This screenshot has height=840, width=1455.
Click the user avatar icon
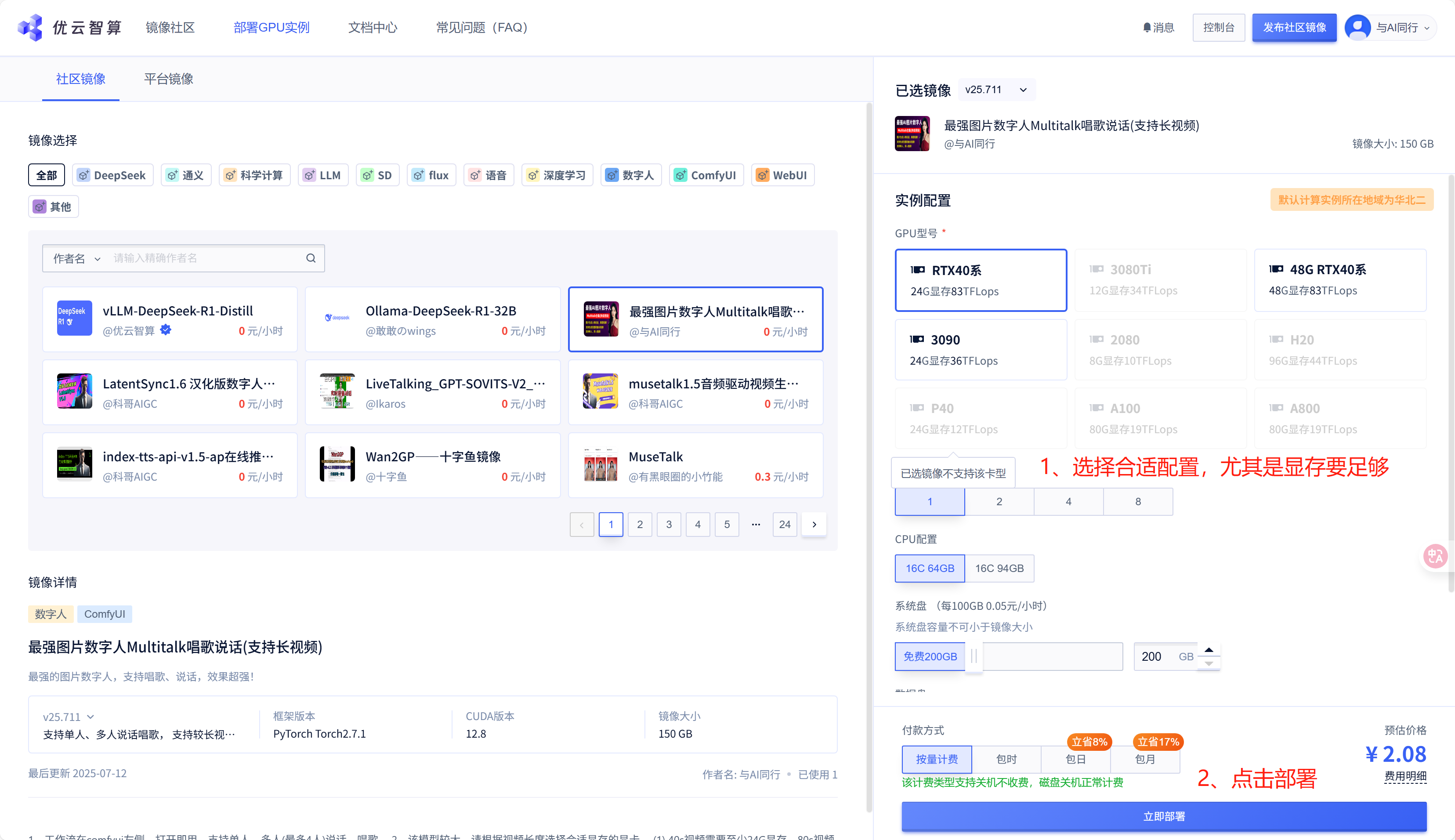click(1357, 27)
